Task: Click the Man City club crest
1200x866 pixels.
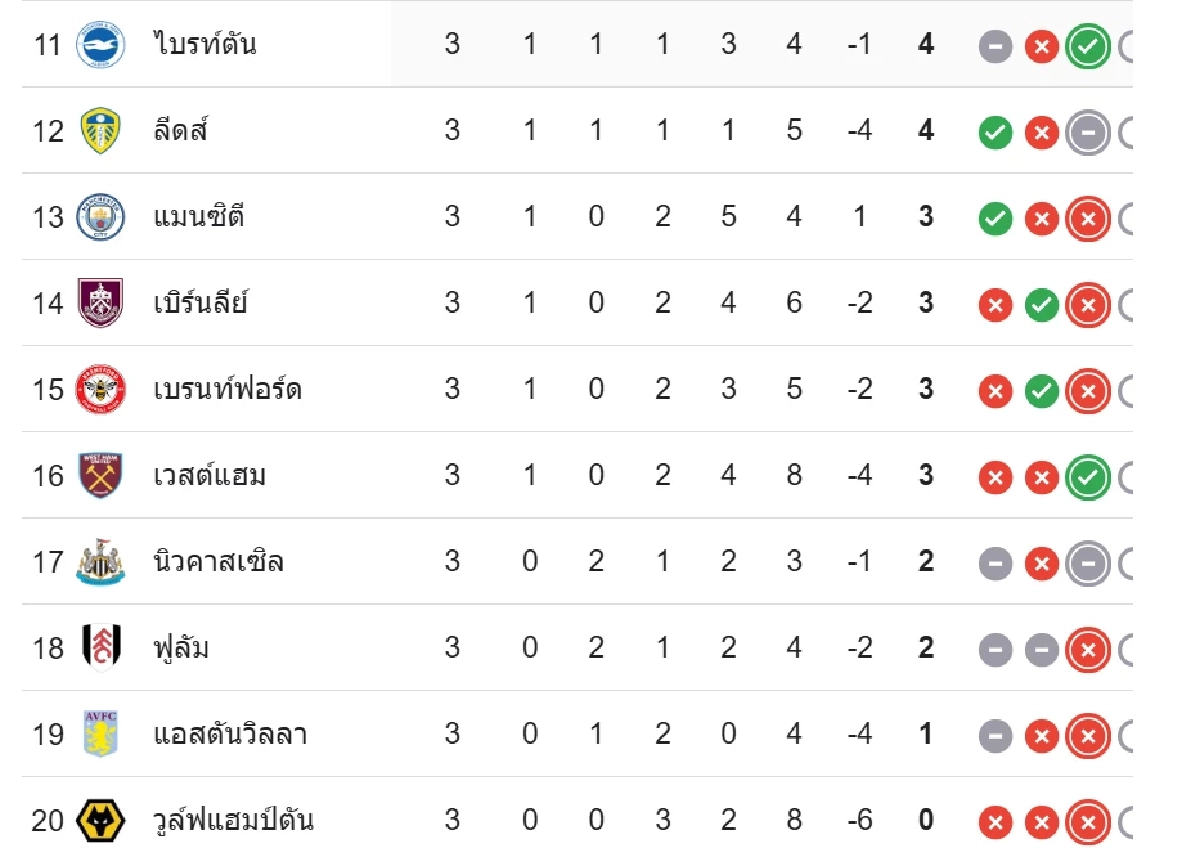Action: (x=101, y=217)
